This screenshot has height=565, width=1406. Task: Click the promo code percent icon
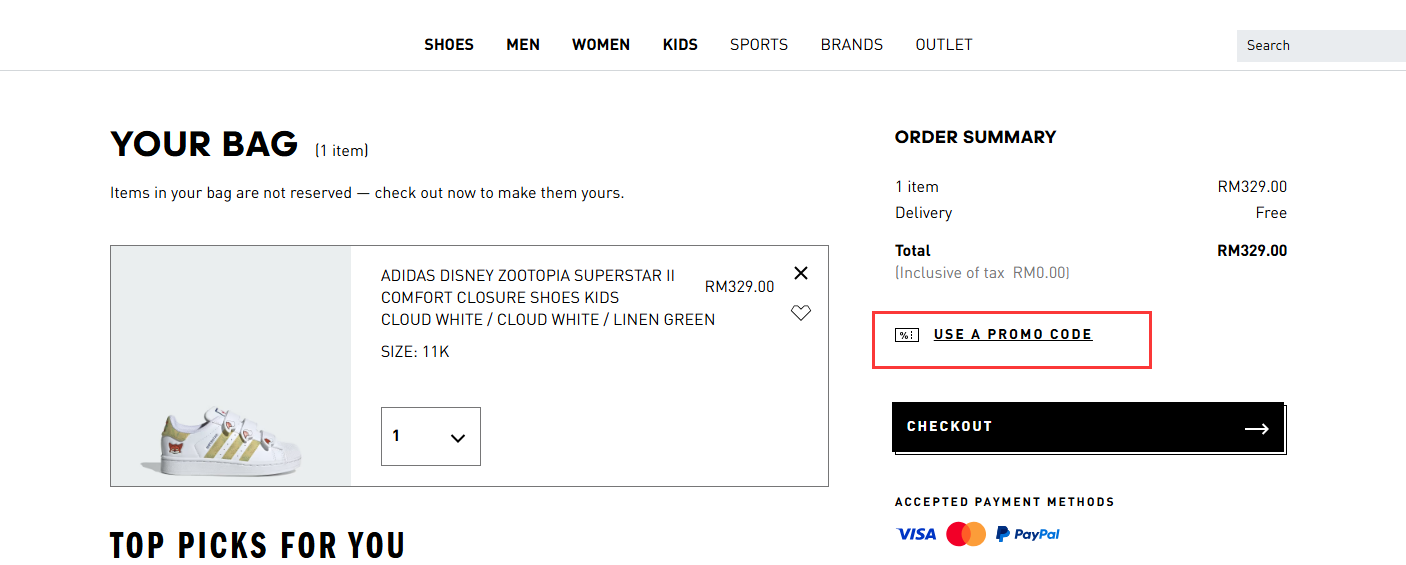[x=907, y=335]
